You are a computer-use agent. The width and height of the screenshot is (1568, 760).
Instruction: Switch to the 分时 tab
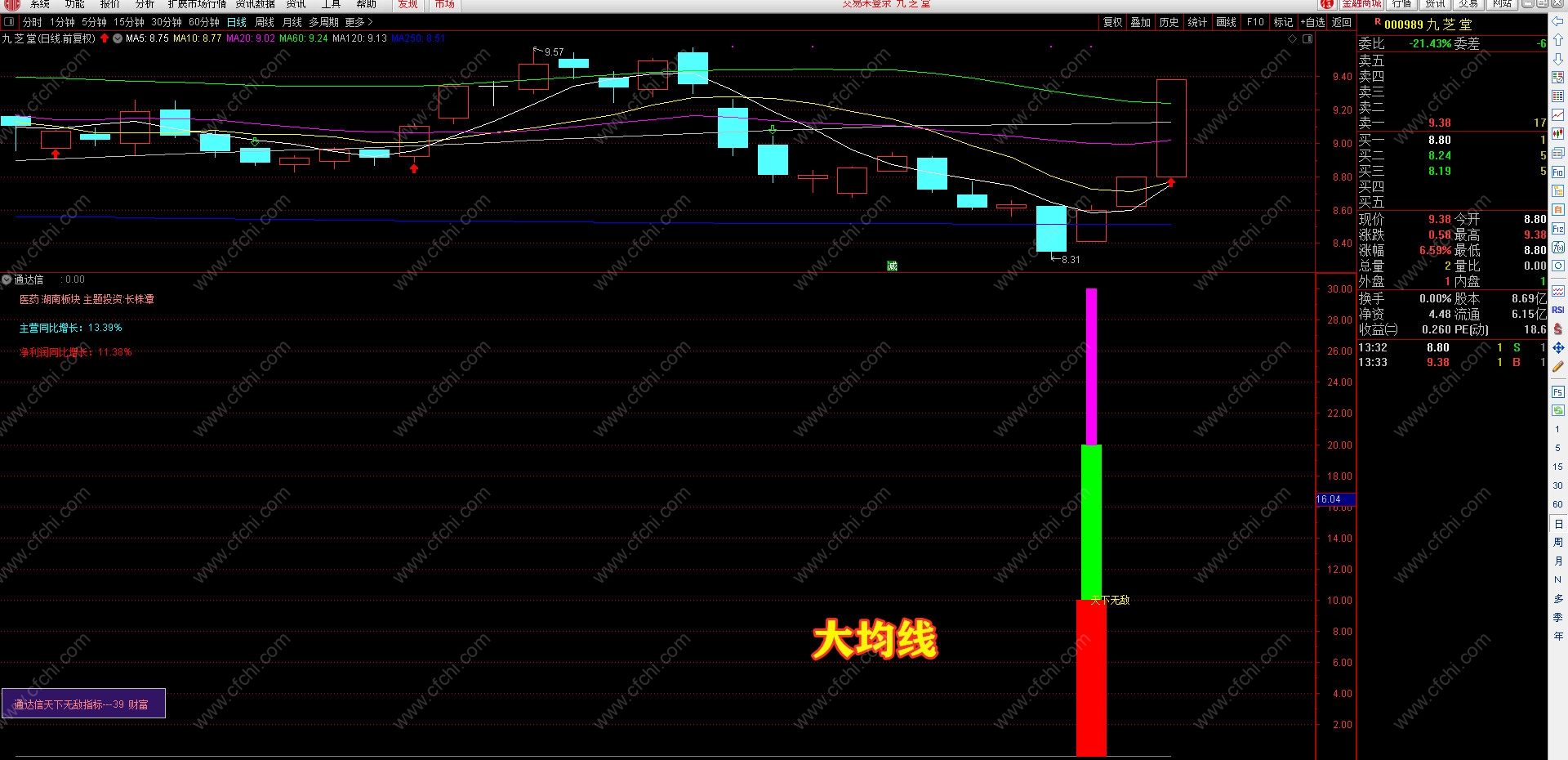point(32,22)
